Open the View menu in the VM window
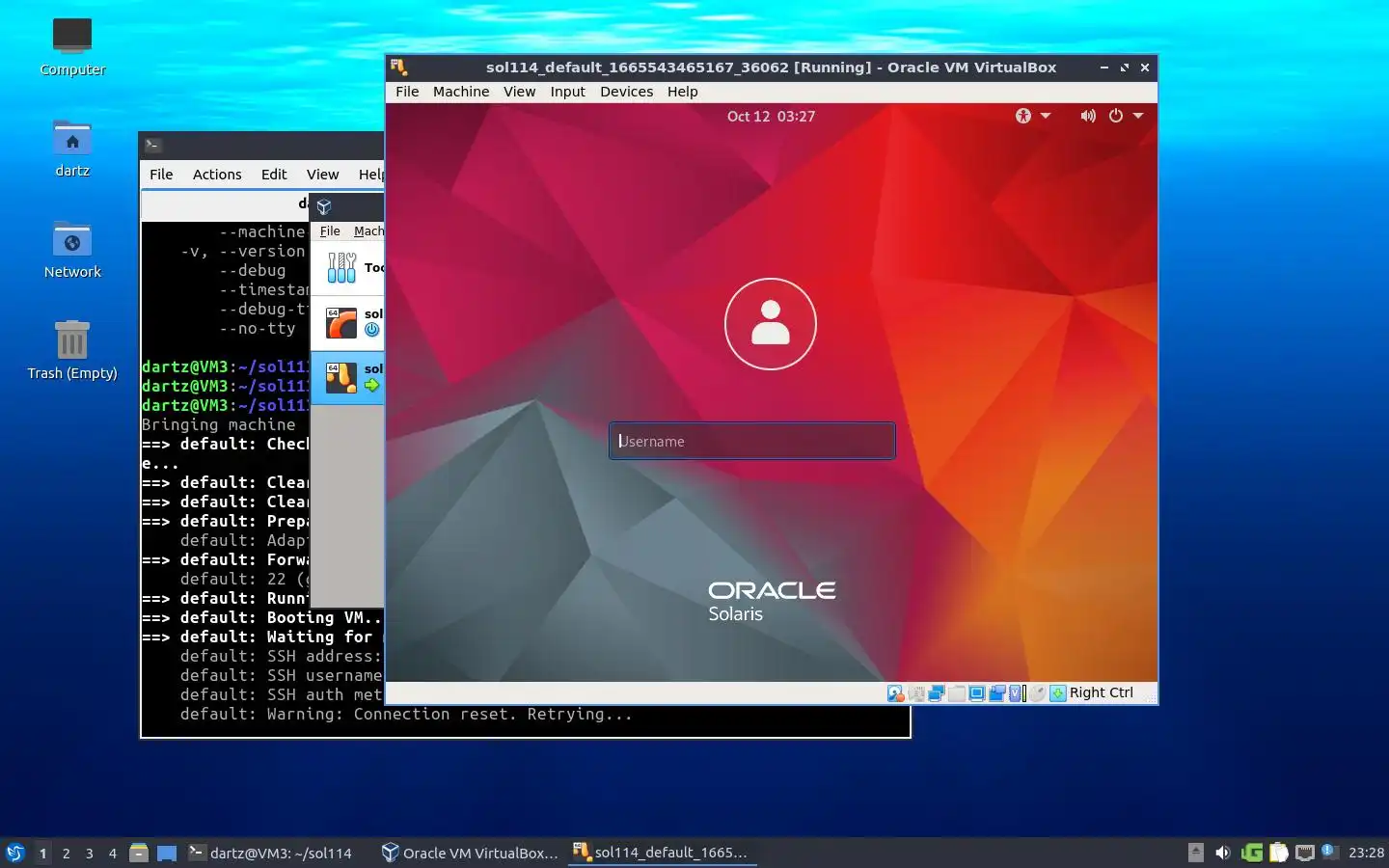1389x868 pixels. (x=519, y=92)
